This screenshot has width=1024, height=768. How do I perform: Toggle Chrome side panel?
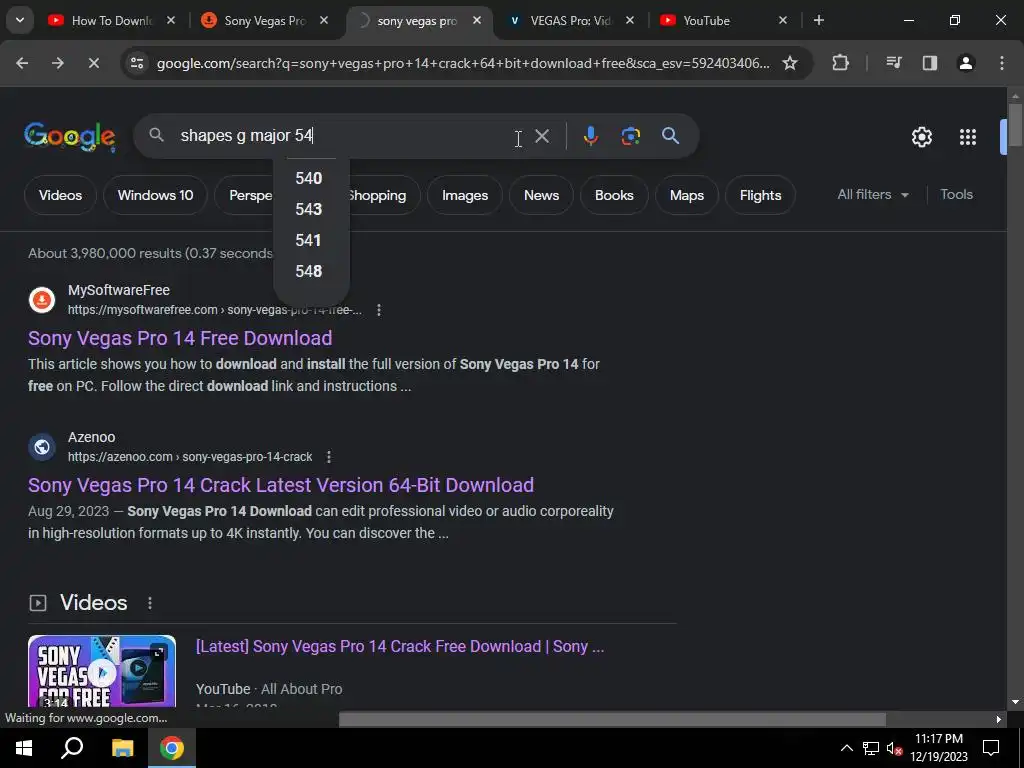(930, 63)
